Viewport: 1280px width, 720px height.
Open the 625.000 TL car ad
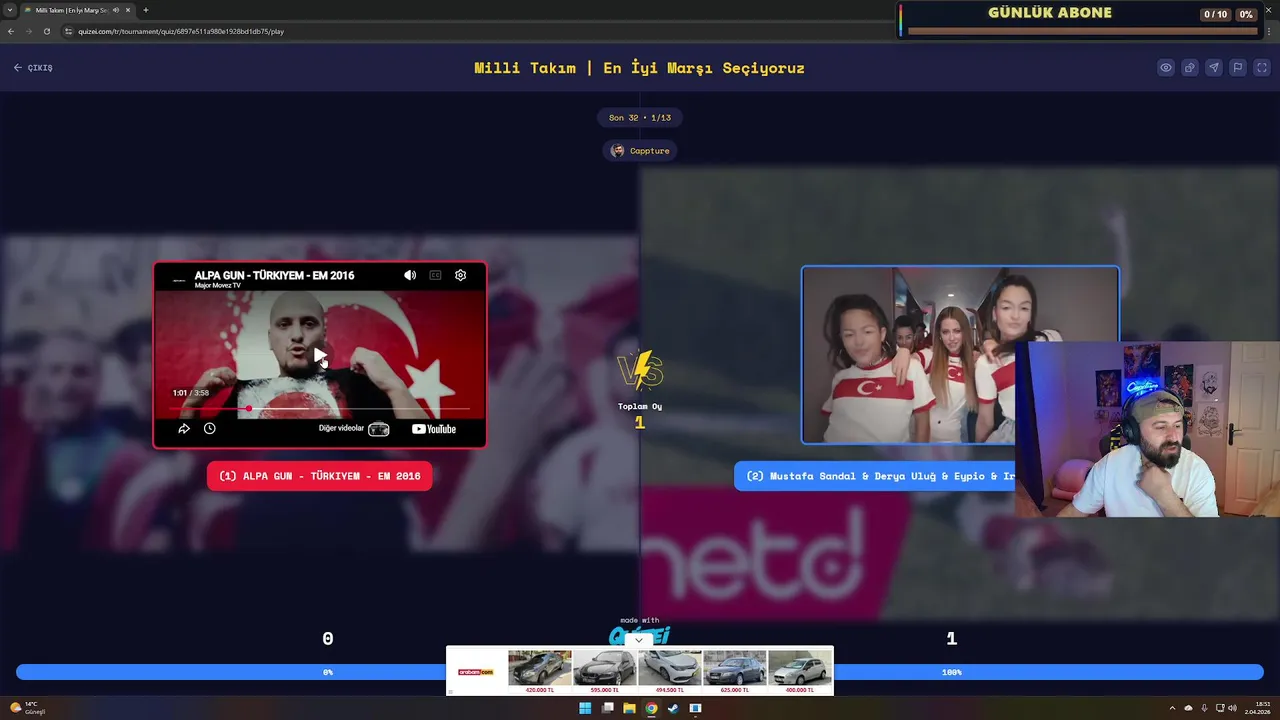point(734,672)
